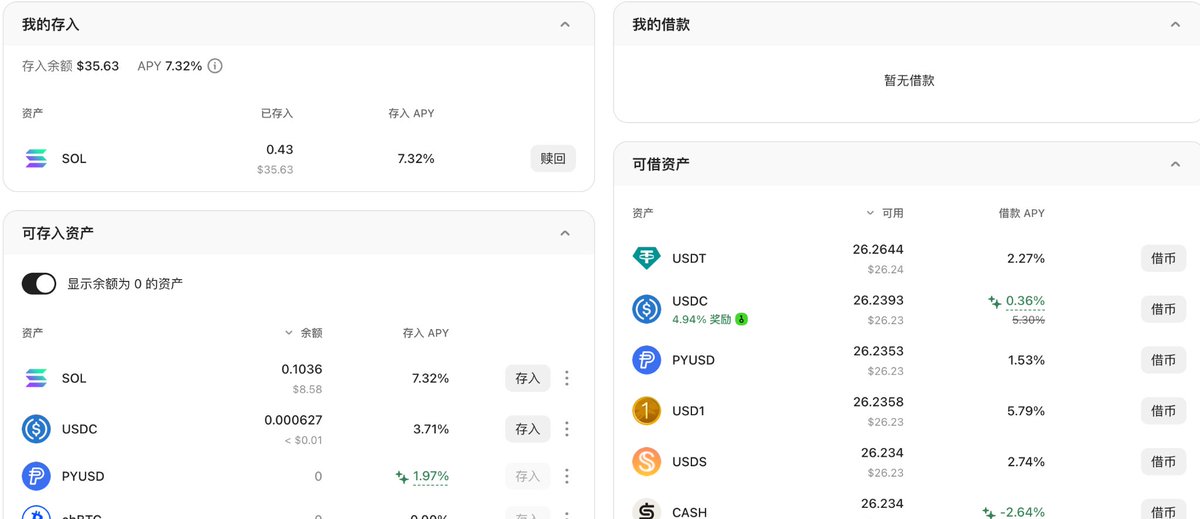Collapse the 可借资产 panel
1200x519 pixels.
[x=1175, y=164]
